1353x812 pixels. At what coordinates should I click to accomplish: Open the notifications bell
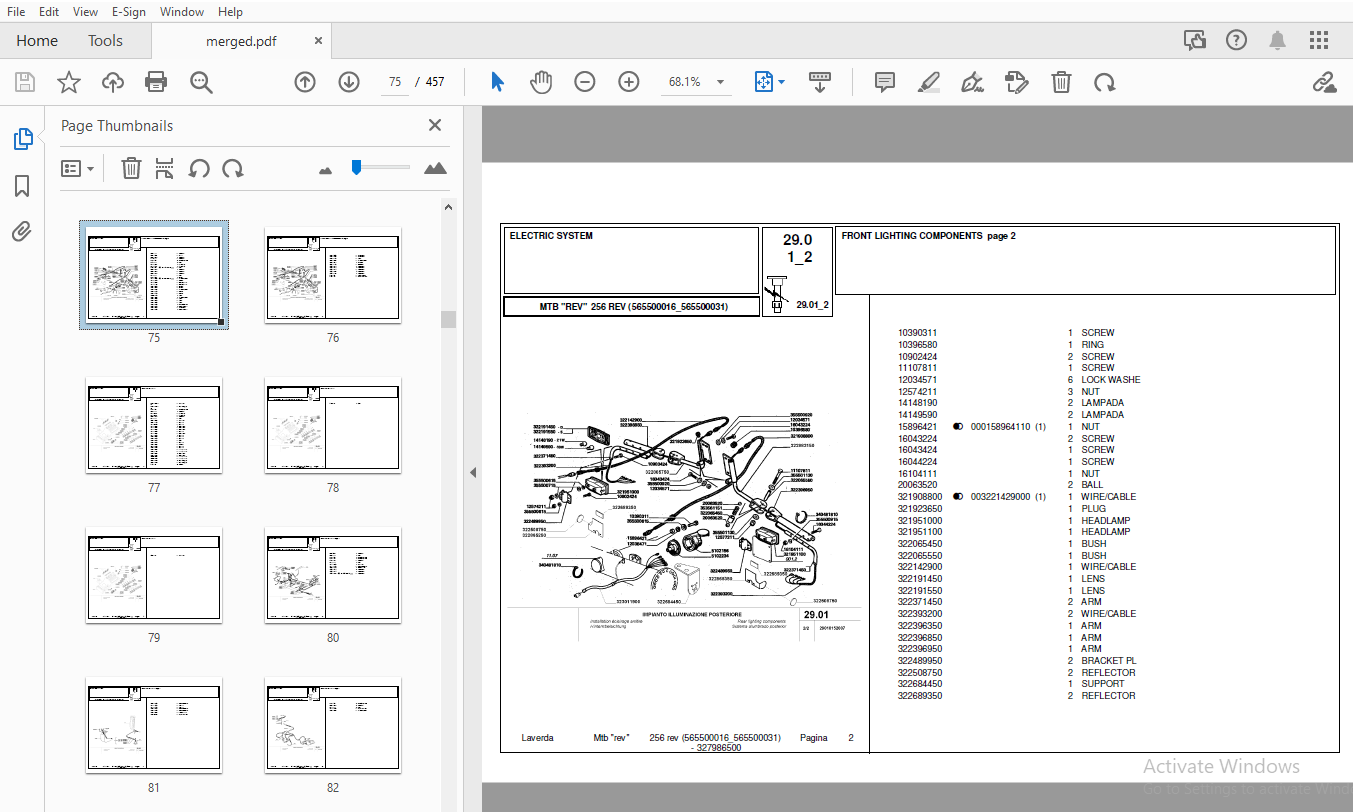point(1278,40)
